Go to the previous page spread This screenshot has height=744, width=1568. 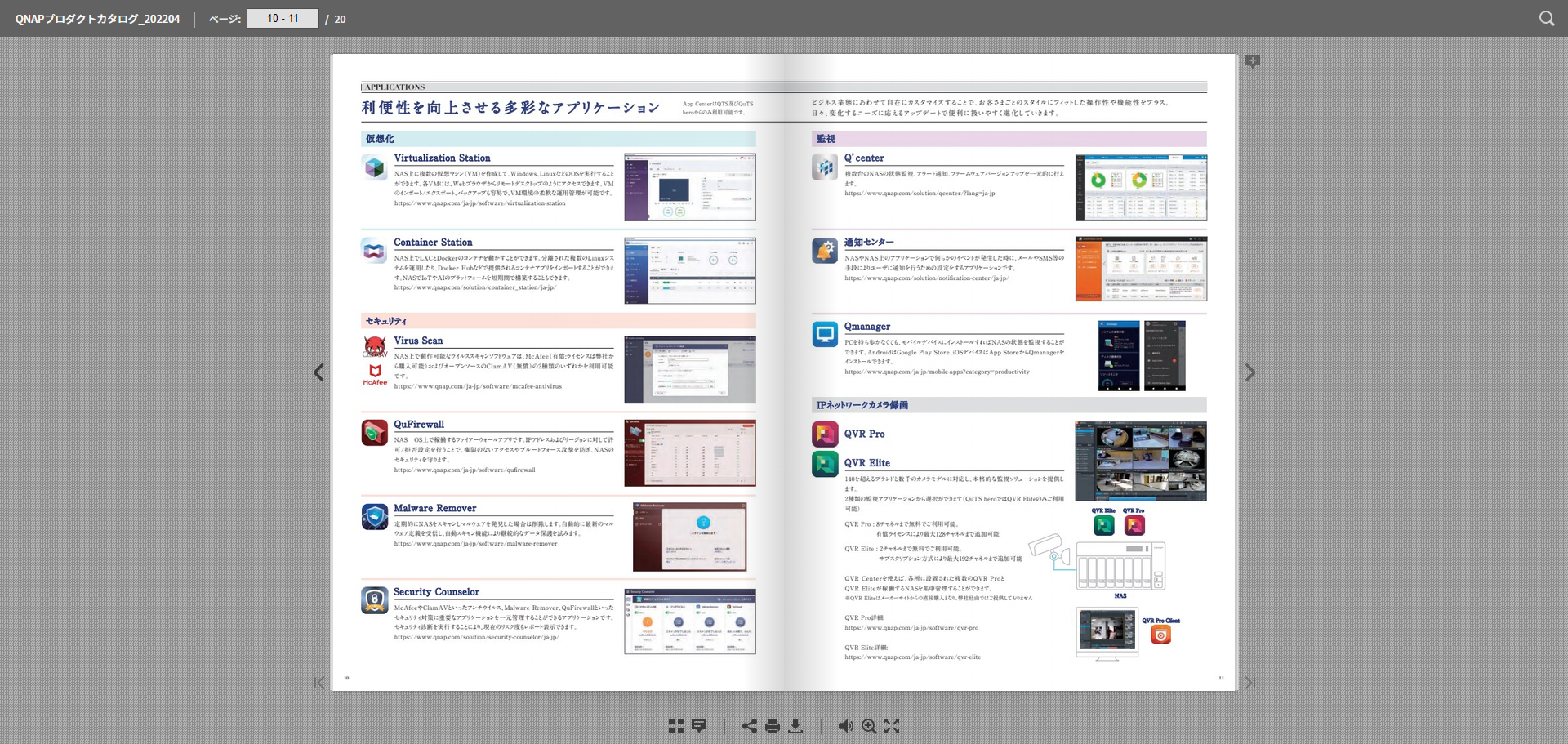coord(319,372)
